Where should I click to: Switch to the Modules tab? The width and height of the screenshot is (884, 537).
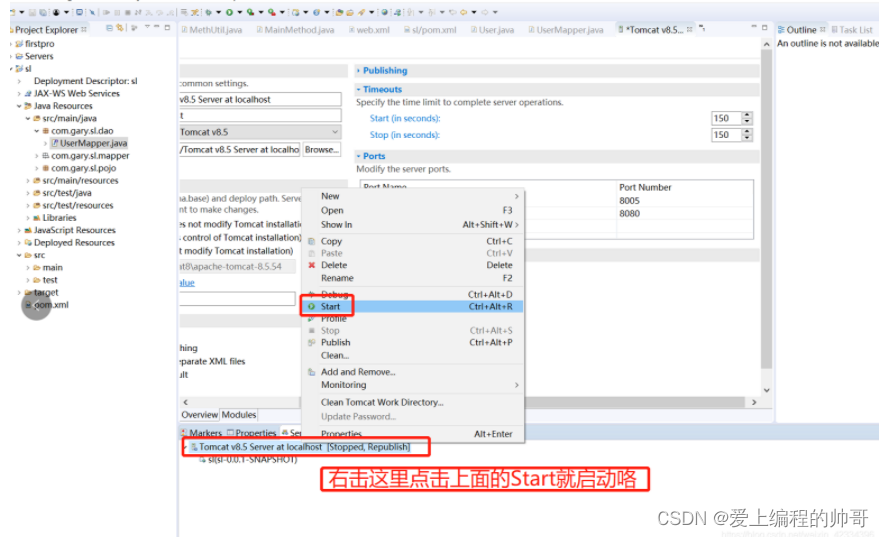coord(238,415)
